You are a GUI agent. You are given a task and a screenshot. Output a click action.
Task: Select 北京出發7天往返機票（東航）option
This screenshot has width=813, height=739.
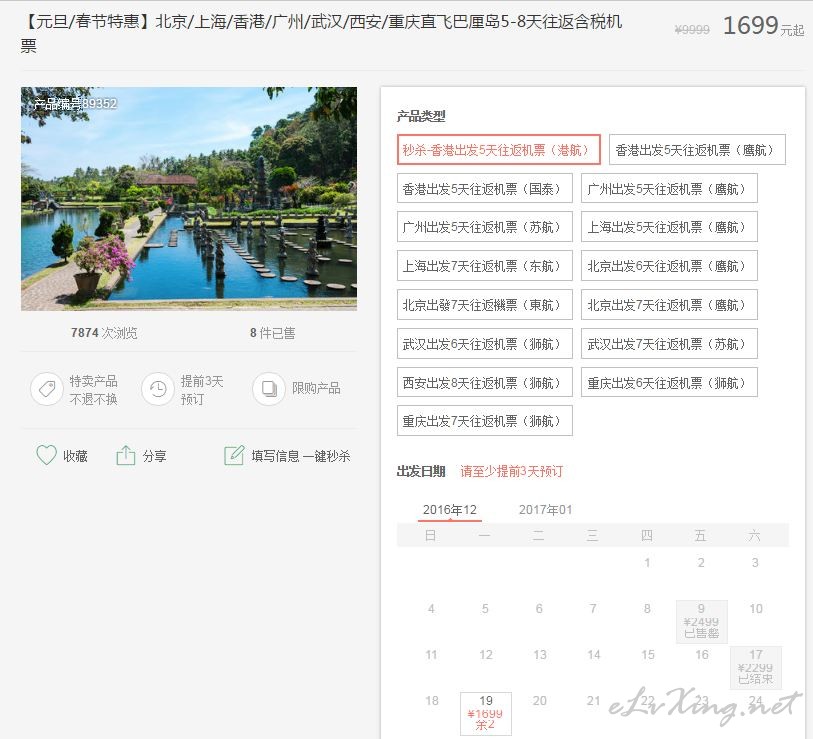pyautogui.click(x=484, y=304)
